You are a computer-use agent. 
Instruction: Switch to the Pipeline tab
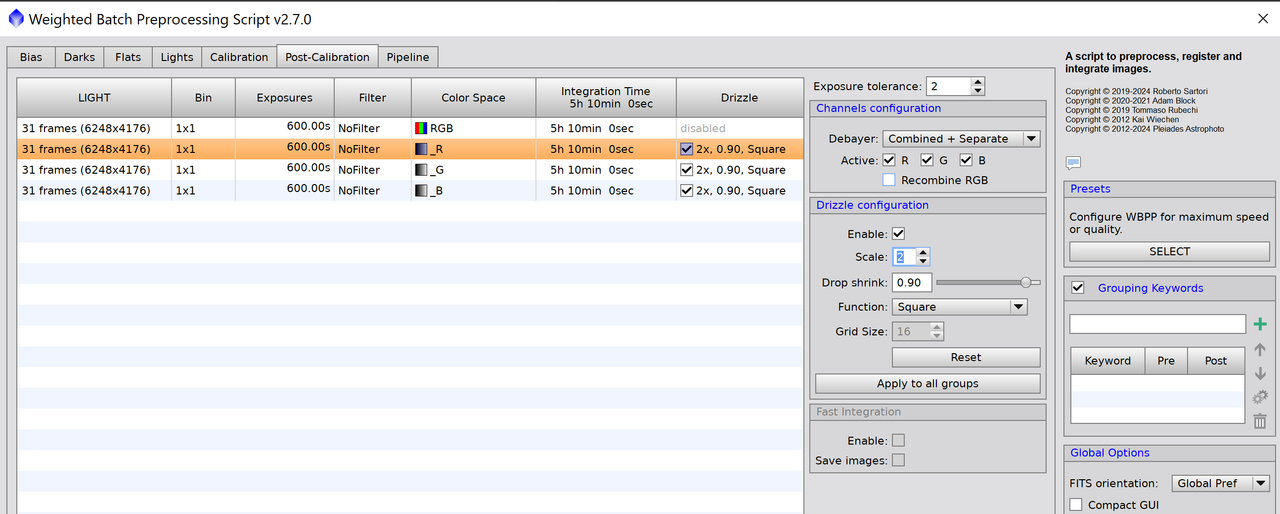click(x=408, y=57)
